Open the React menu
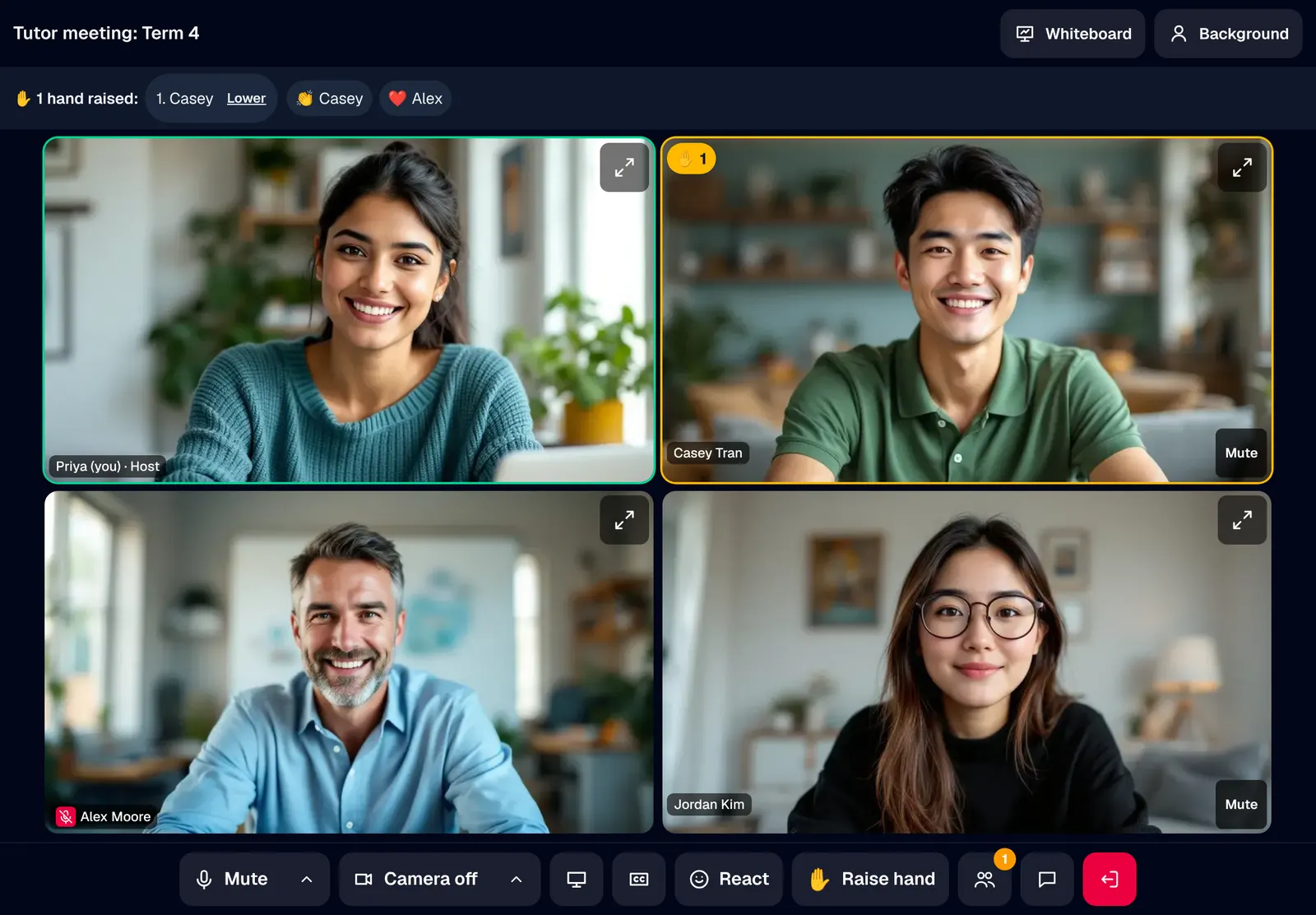The width and height of the screenshot is (1316, 915). pos(729,879)
